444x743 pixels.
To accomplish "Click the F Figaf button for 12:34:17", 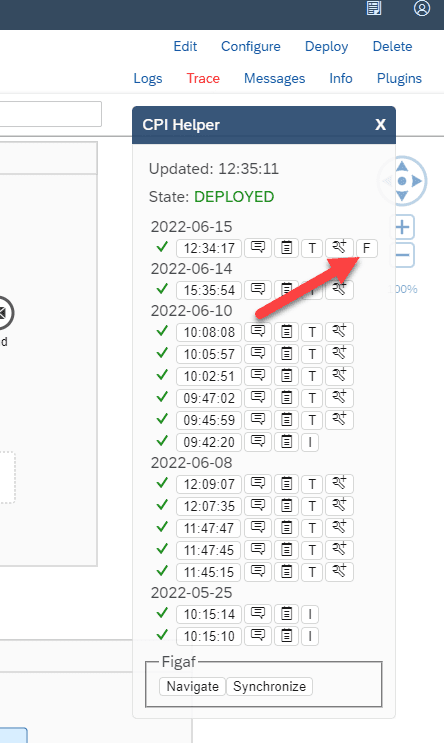I will point(366,248).
